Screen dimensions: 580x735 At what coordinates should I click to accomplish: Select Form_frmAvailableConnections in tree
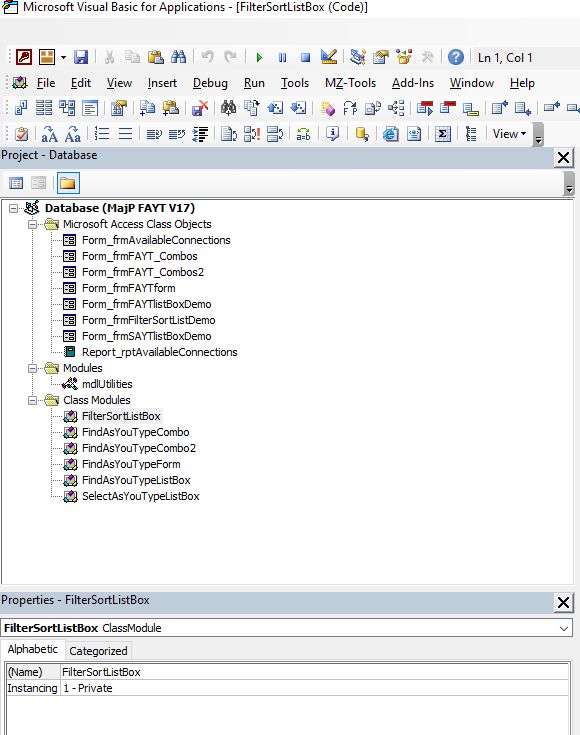(x=156, y=240)
